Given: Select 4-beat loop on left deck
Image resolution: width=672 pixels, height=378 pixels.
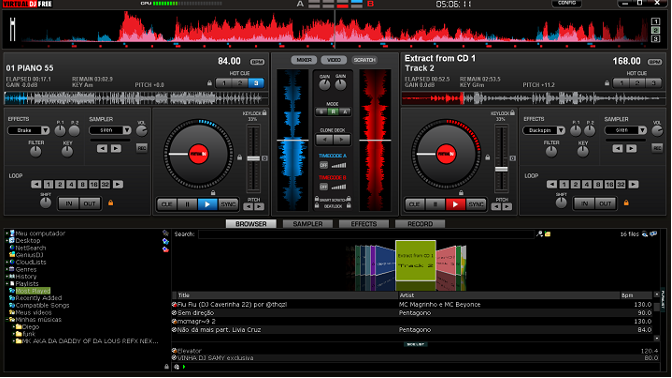Looking at the screenshot, I should click(71, 184).
